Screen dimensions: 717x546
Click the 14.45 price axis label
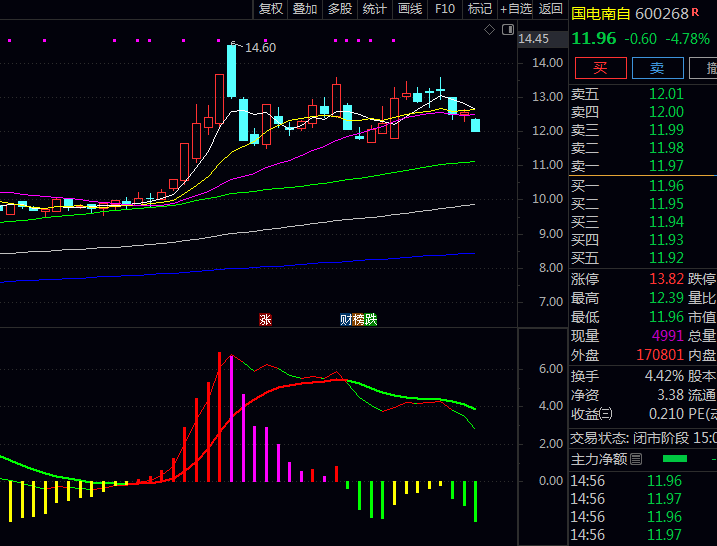point(533,39)
